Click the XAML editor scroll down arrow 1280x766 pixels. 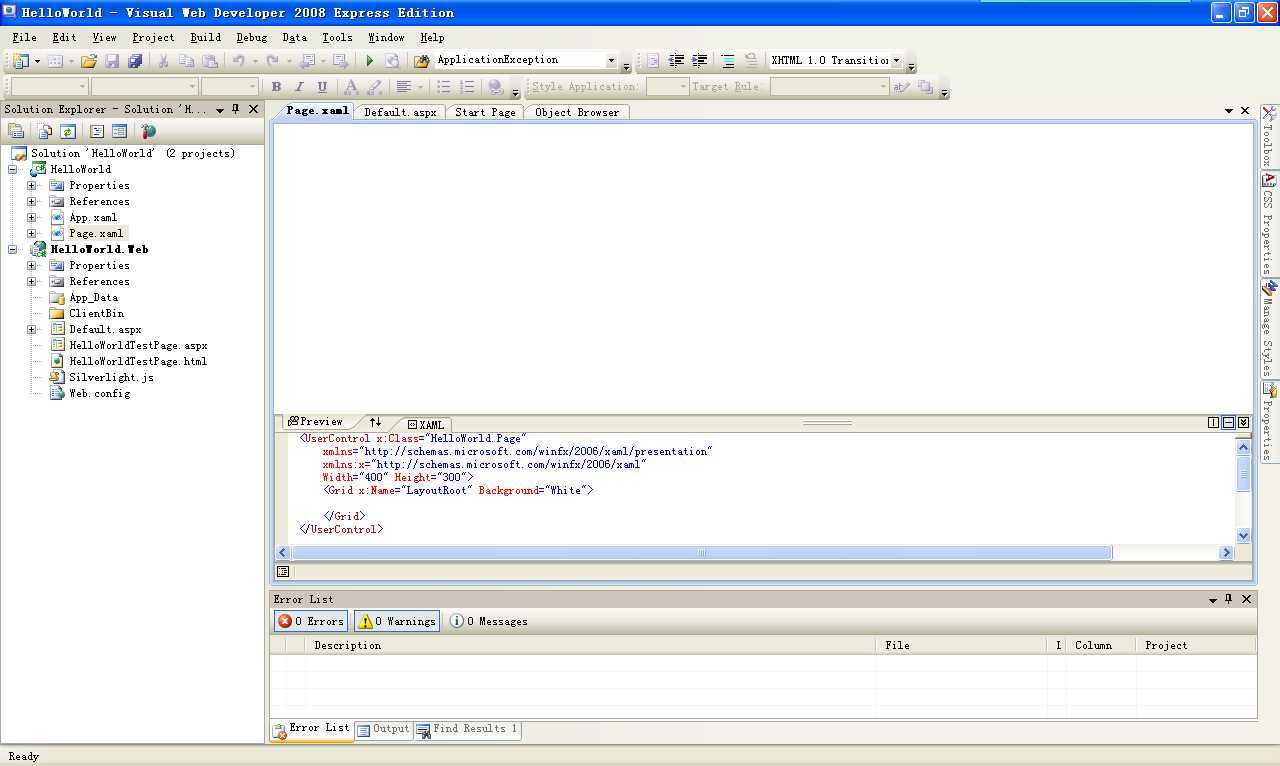click(1244, 536)
